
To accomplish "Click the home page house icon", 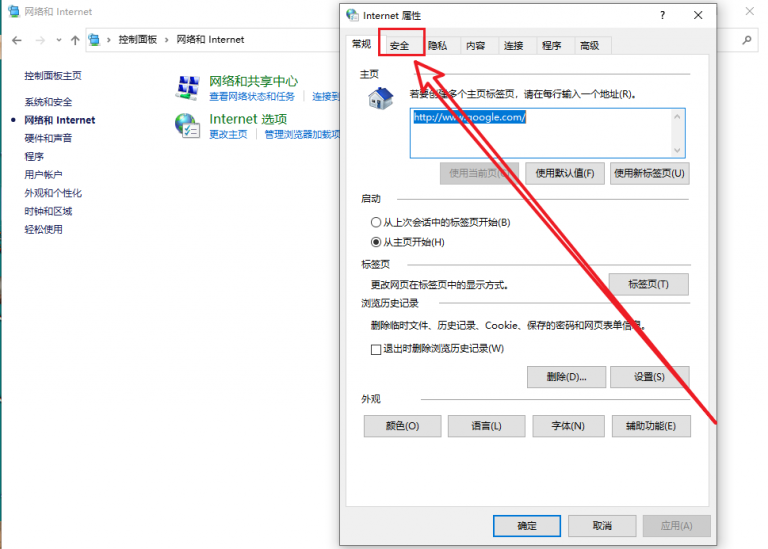I will tap(381, 98).
